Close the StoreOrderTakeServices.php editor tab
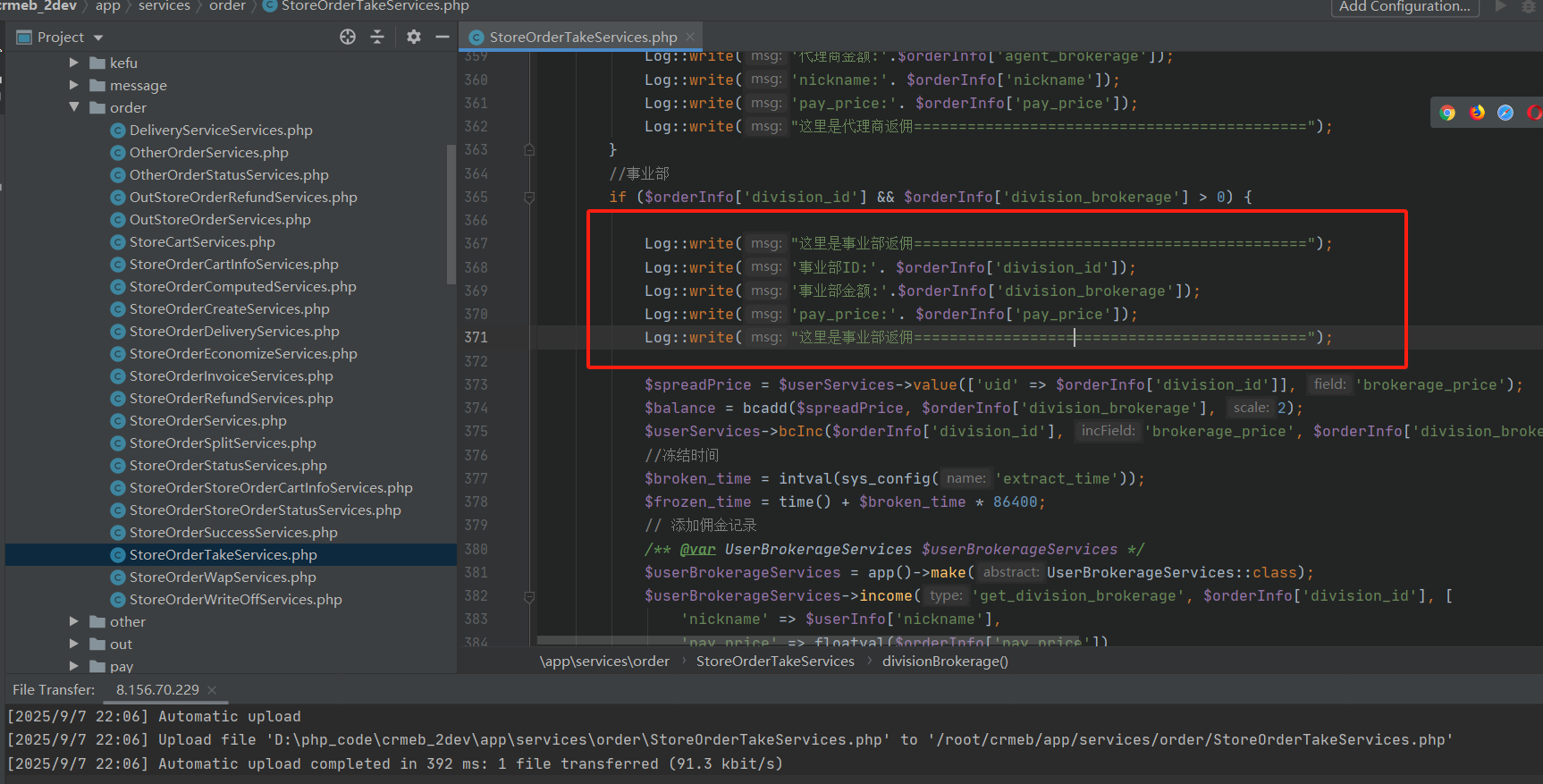This screenshot has width=1543, height=784. point(689,37)
